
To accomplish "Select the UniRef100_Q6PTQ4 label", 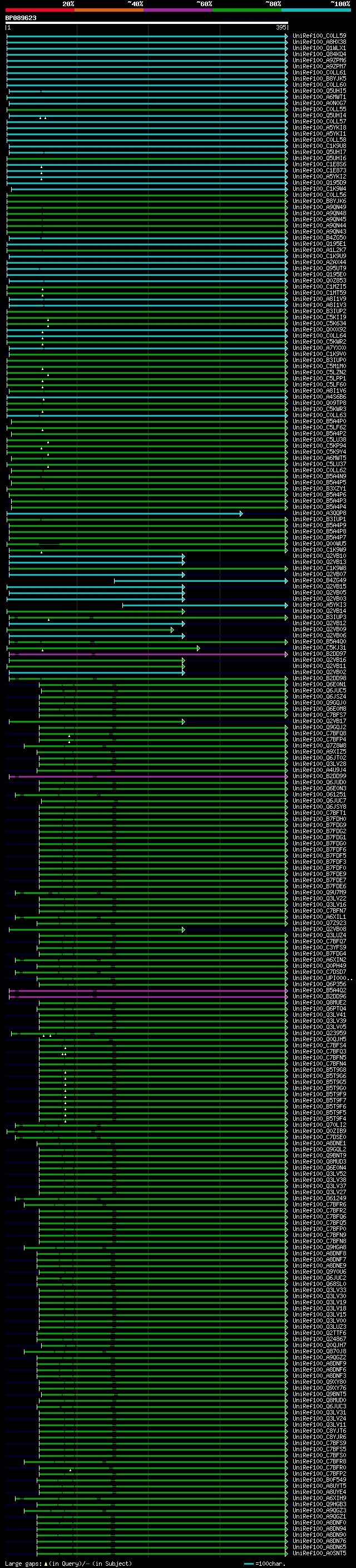I will [x=319, y=1009].
